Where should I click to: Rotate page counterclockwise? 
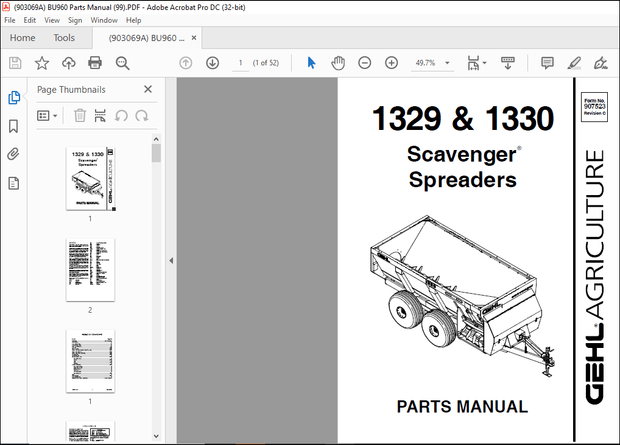pos(121,116)
